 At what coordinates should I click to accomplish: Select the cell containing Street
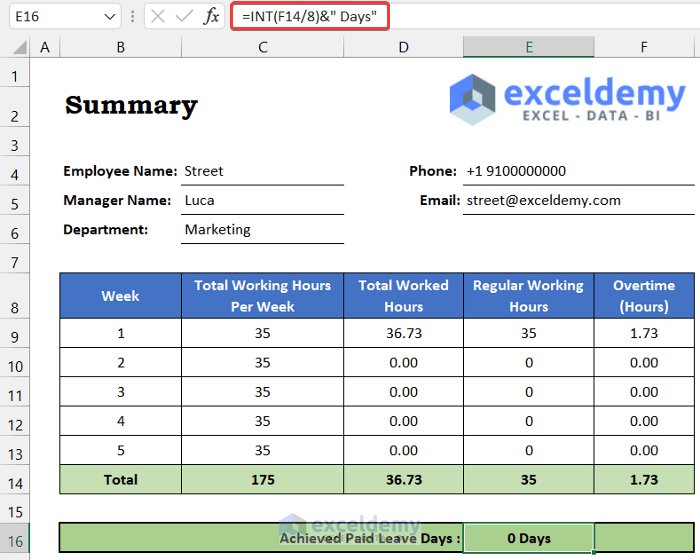pyautogui.click(x=262, y=171)
